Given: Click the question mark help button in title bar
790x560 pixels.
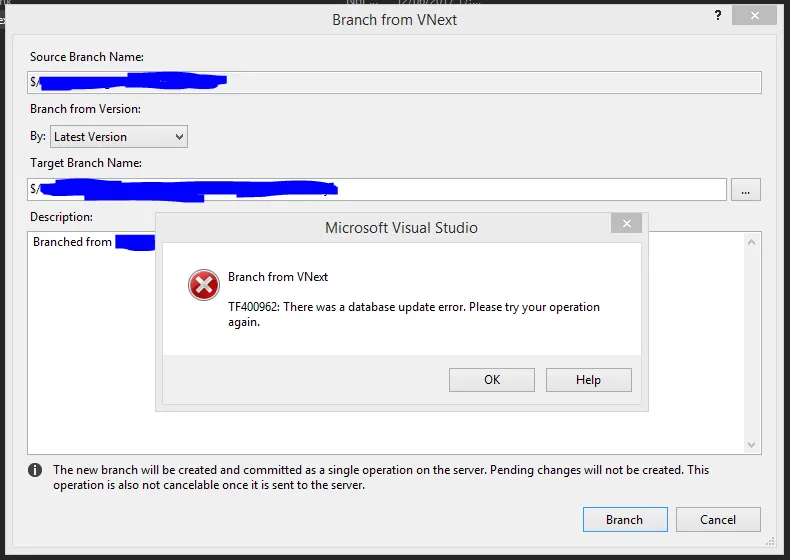Looking at the screenshot, I should point(718,15).
